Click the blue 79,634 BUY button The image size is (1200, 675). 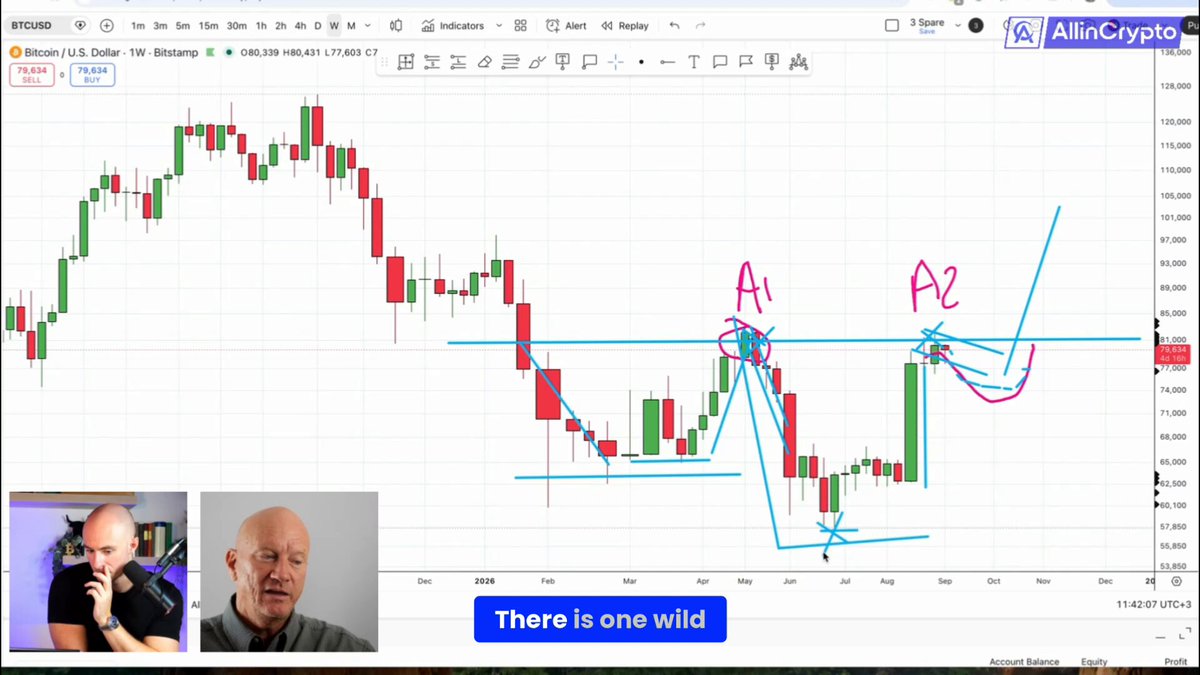pos(92,74)
